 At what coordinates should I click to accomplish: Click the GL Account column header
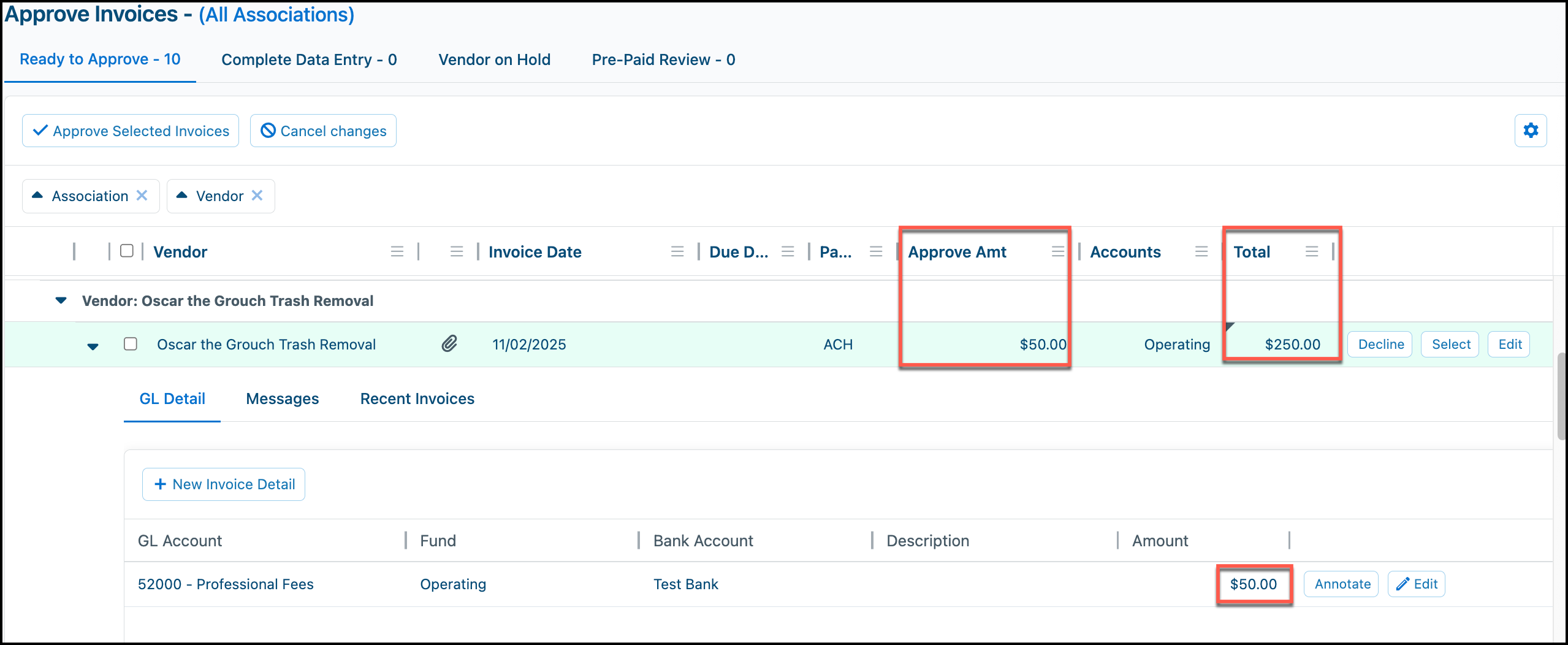pyautogui.click(x=180, y=541)
